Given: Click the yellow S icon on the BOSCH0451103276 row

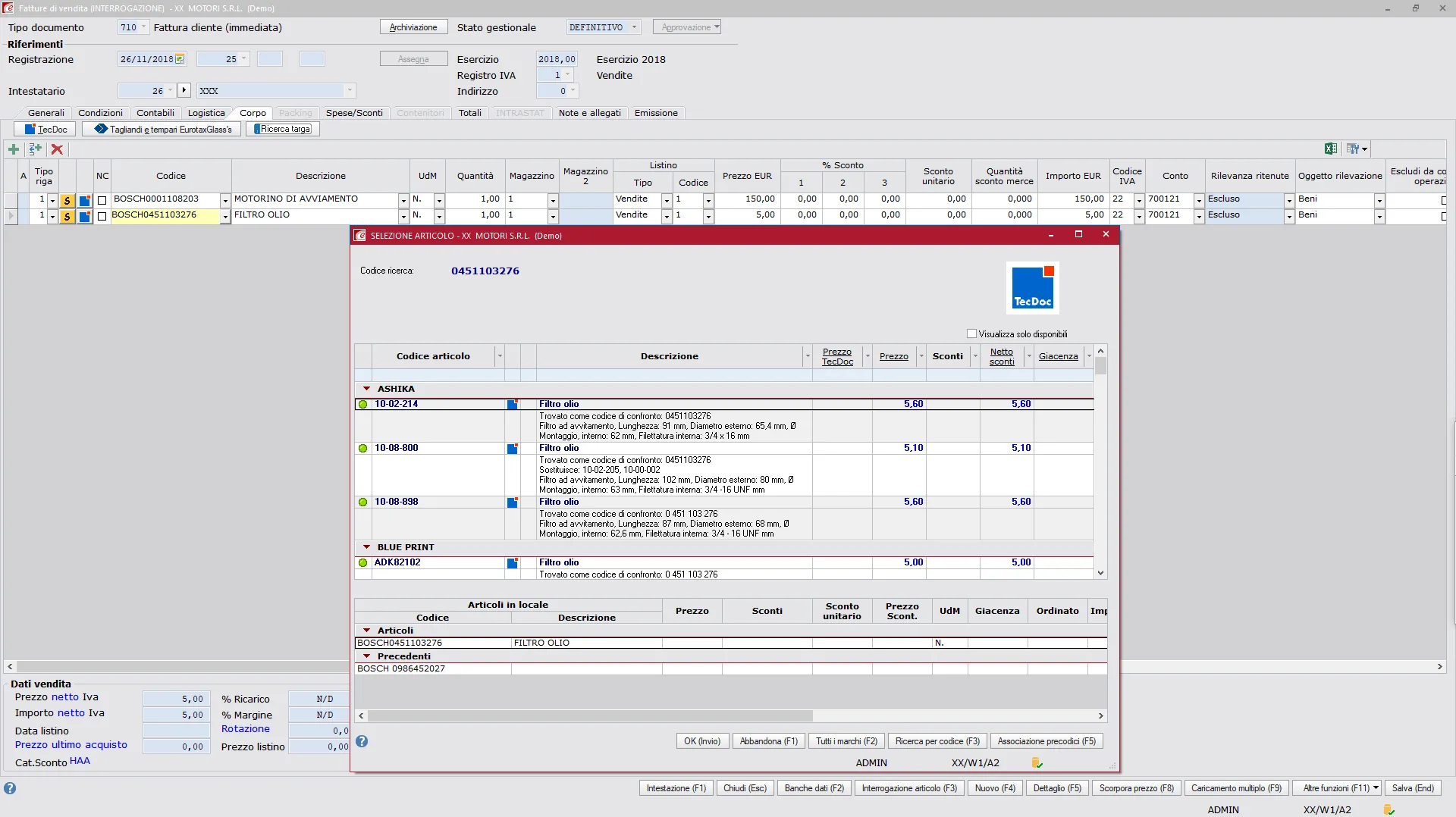Looking at the screenshot, I should point(67,216).
